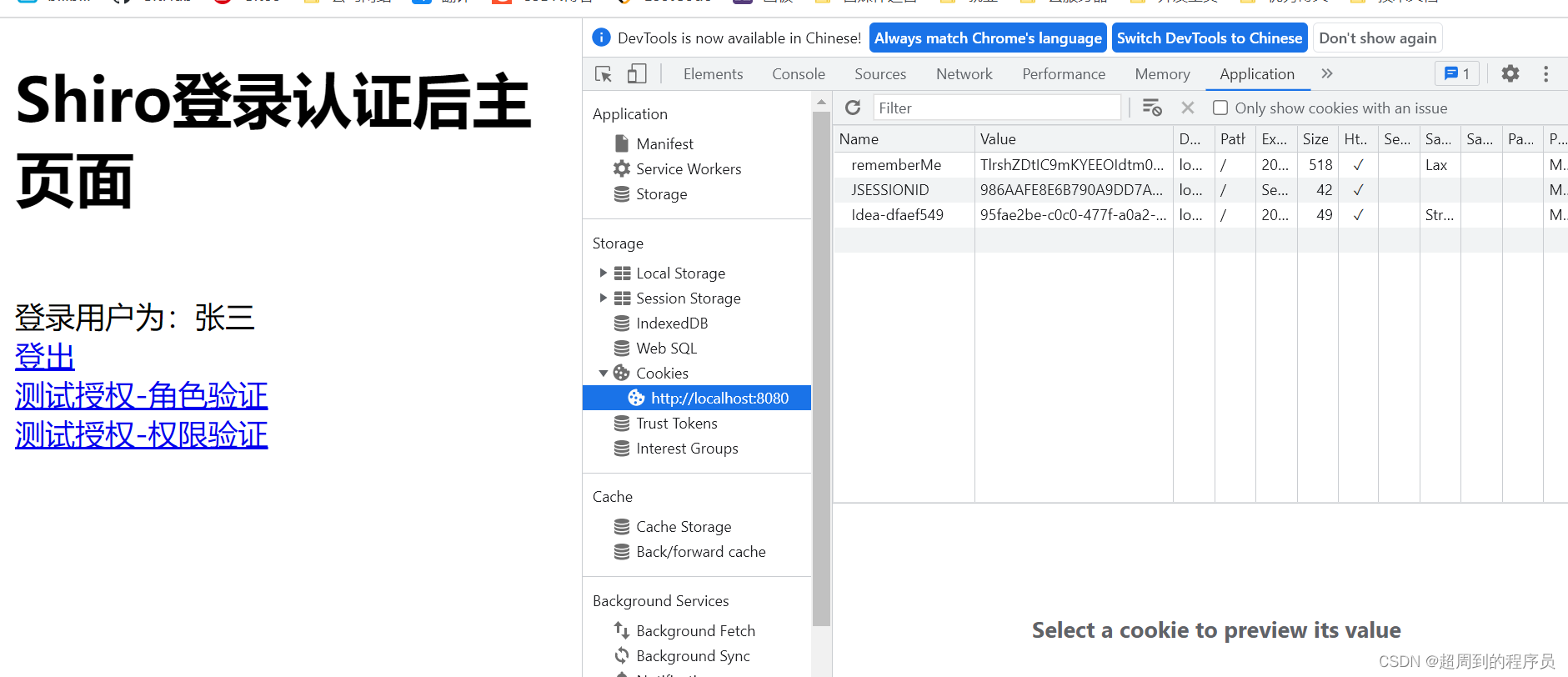Select IndexedDB item
The width and height of the screenshot is (1568, 677).
(x=672, y=323)
